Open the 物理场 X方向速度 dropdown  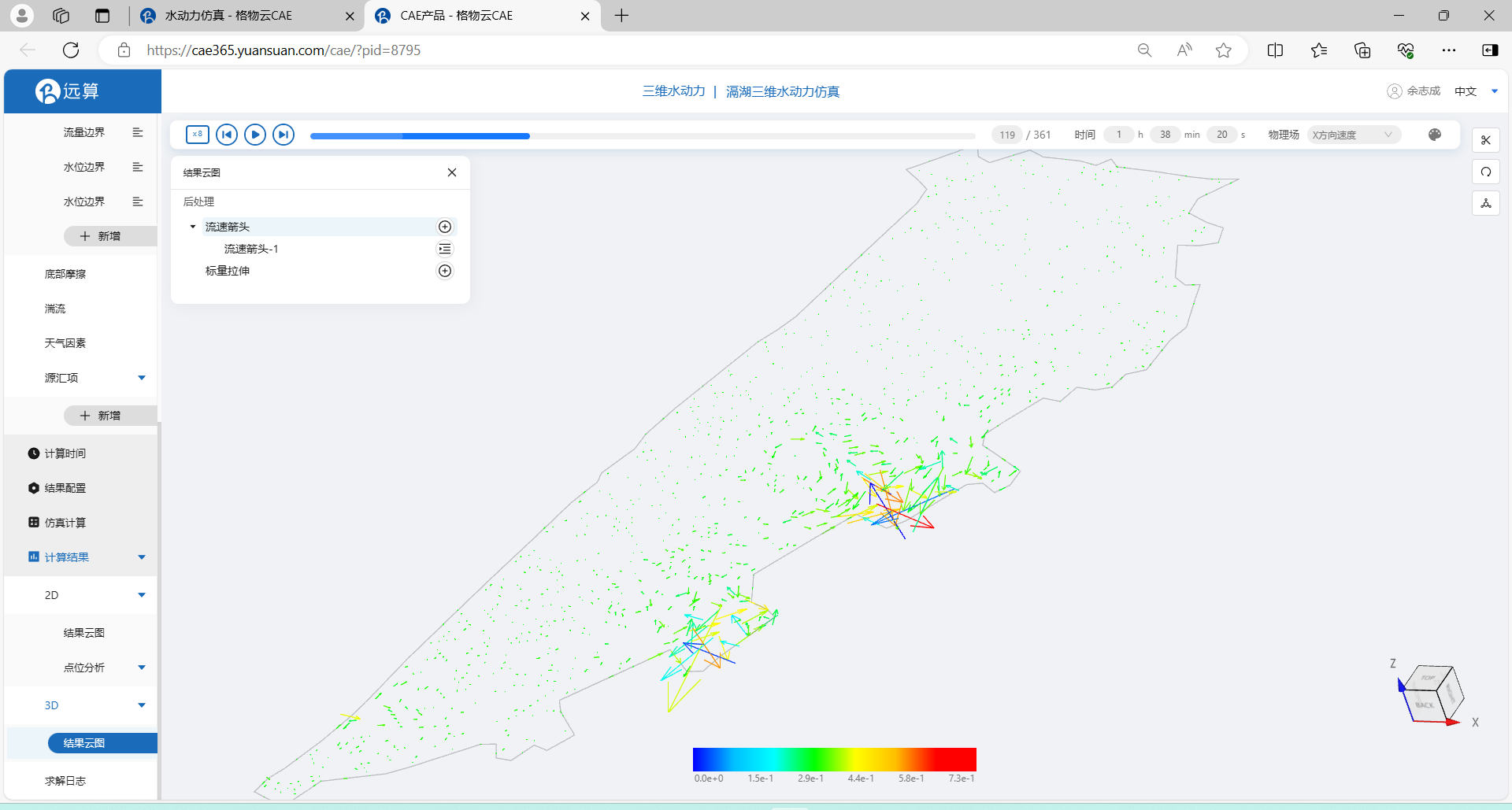click(x=1354, y=135)
